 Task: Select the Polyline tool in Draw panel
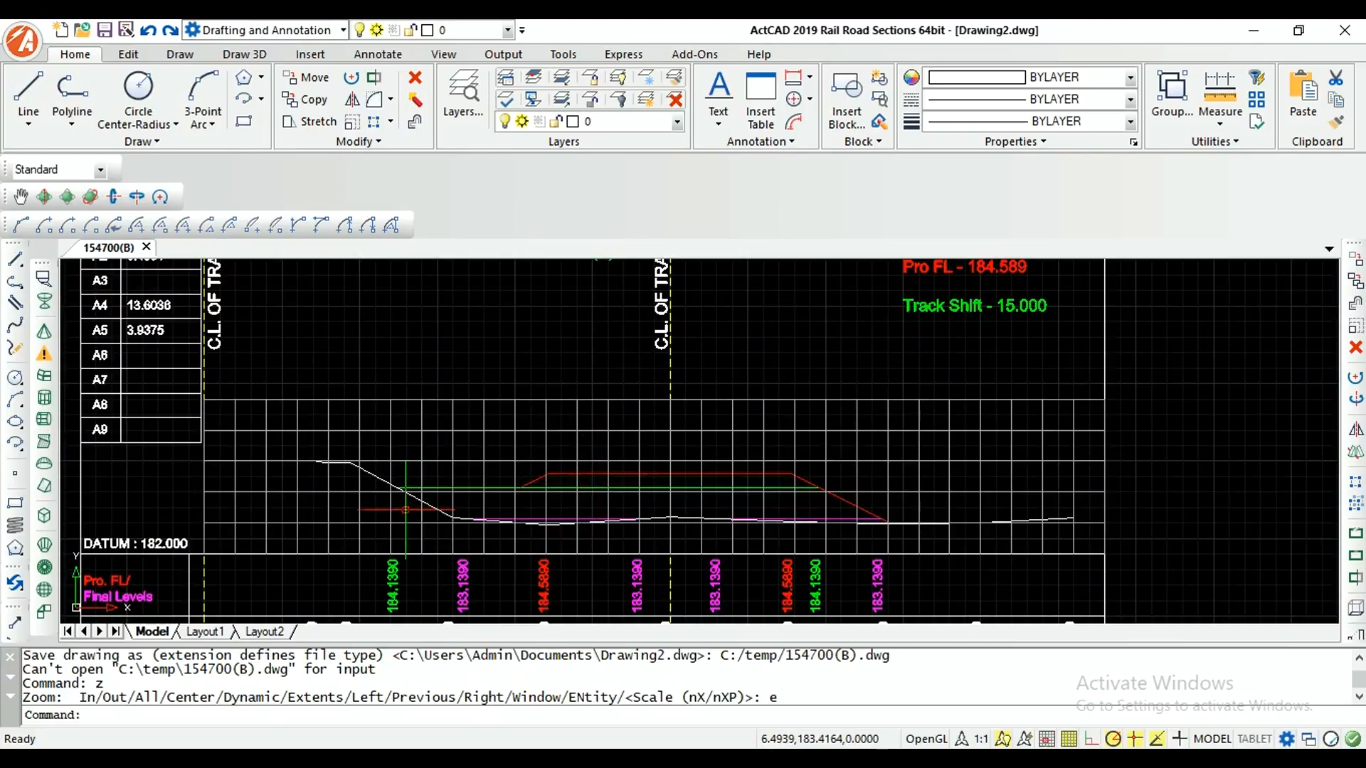tap(72, 98)
